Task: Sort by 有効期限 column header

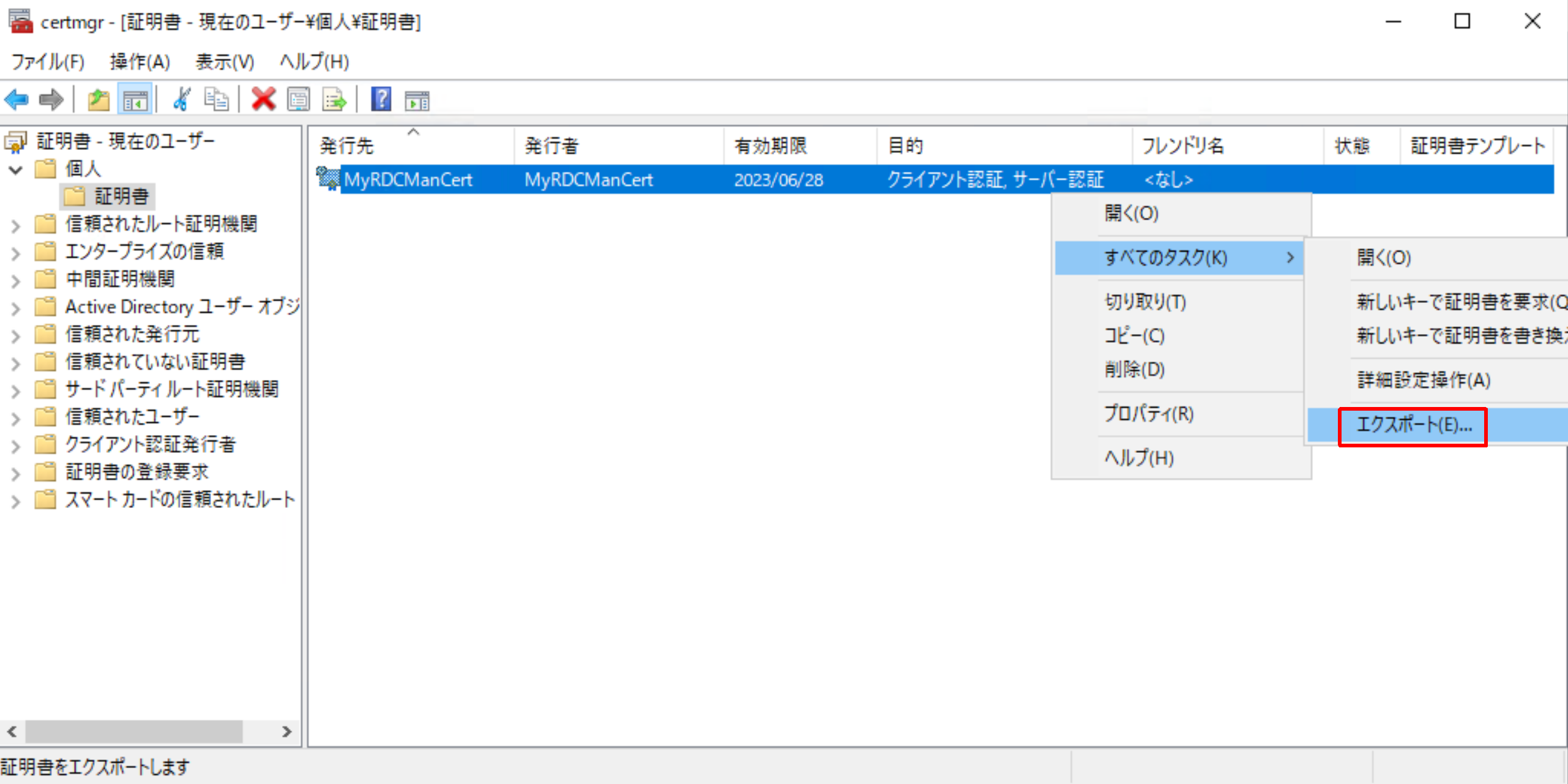Action: [770, 146]
